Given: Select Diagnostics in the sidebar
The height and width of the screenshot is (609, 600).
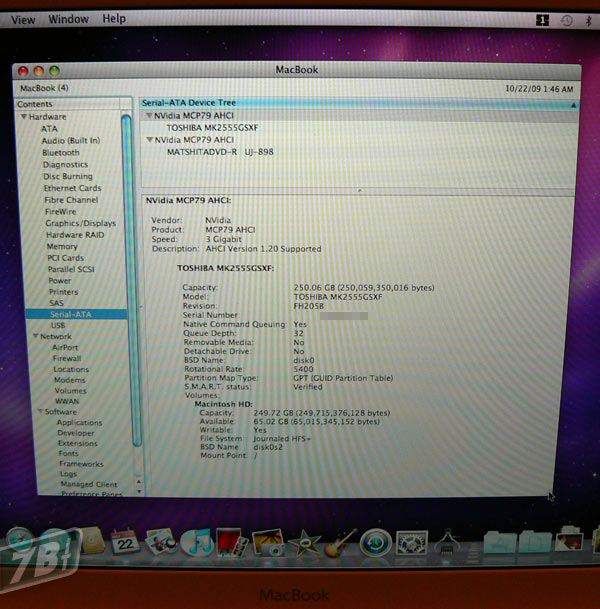Looking at the screenshot, I should [65, 165].
